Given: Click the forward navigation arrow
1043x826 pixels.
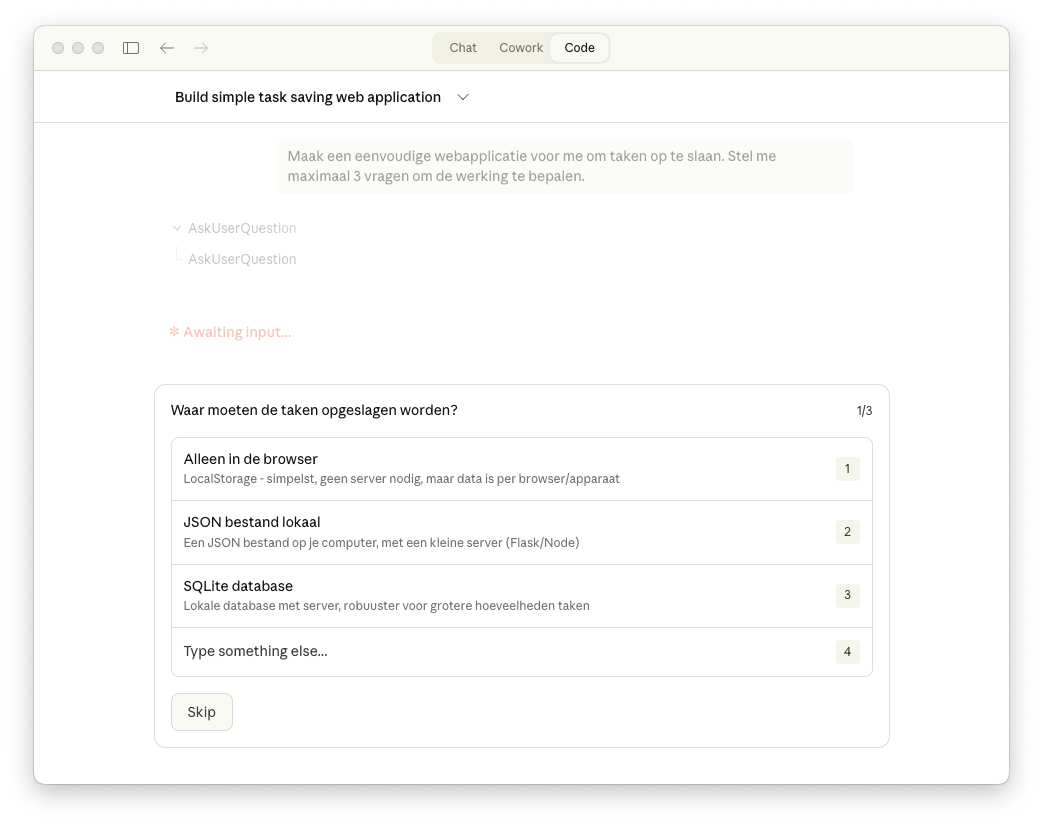Looking at the screenshot, I should 202,47.
